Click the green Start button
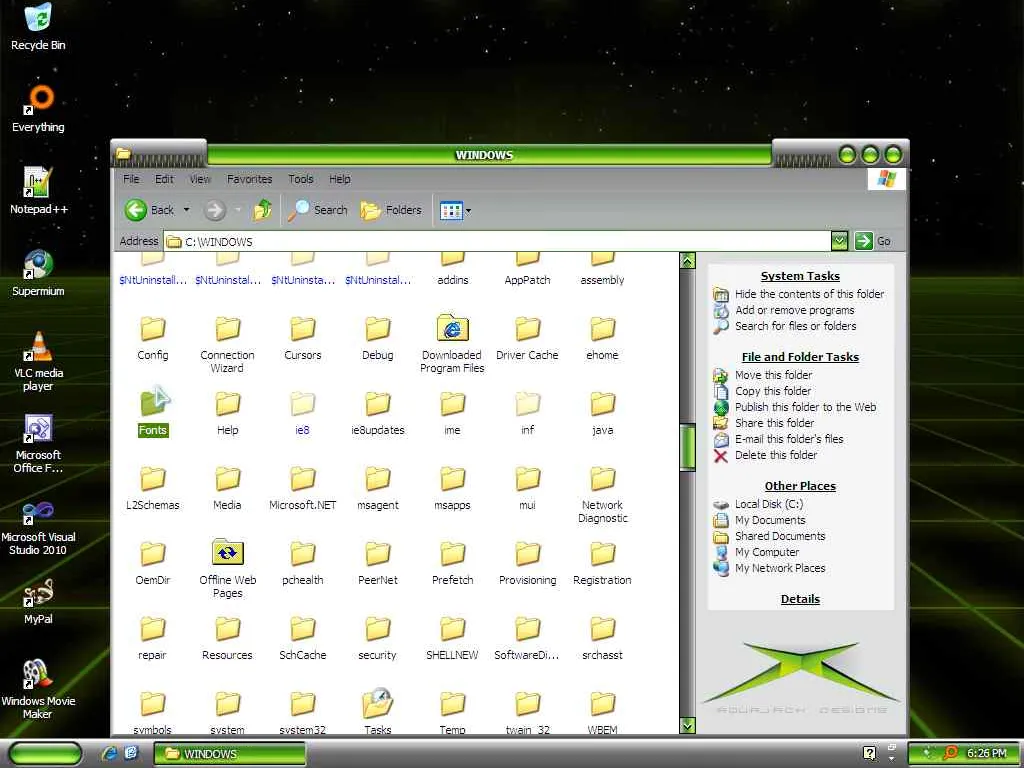 point(46,754)
